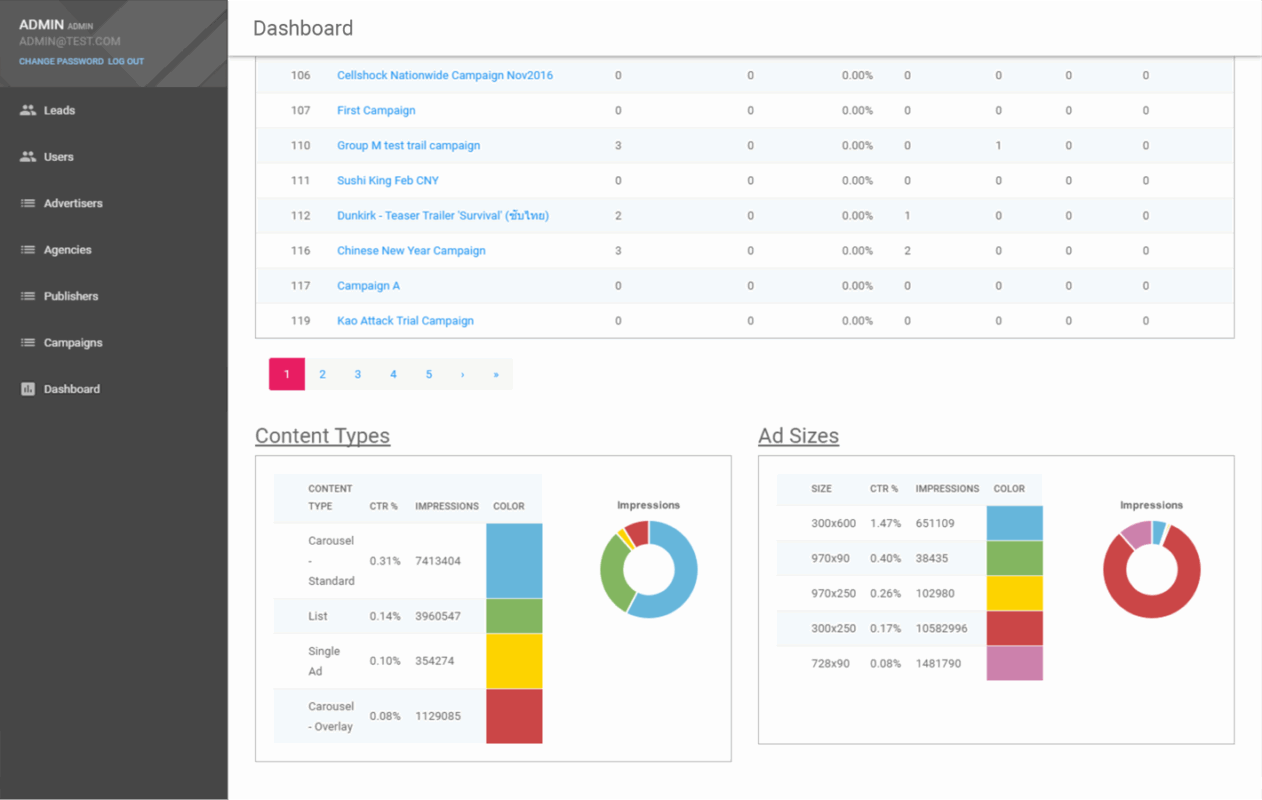Open the Chinese New Year Campaign
Viewport: 1262px width, 800px height.
(x=411, y=250)
